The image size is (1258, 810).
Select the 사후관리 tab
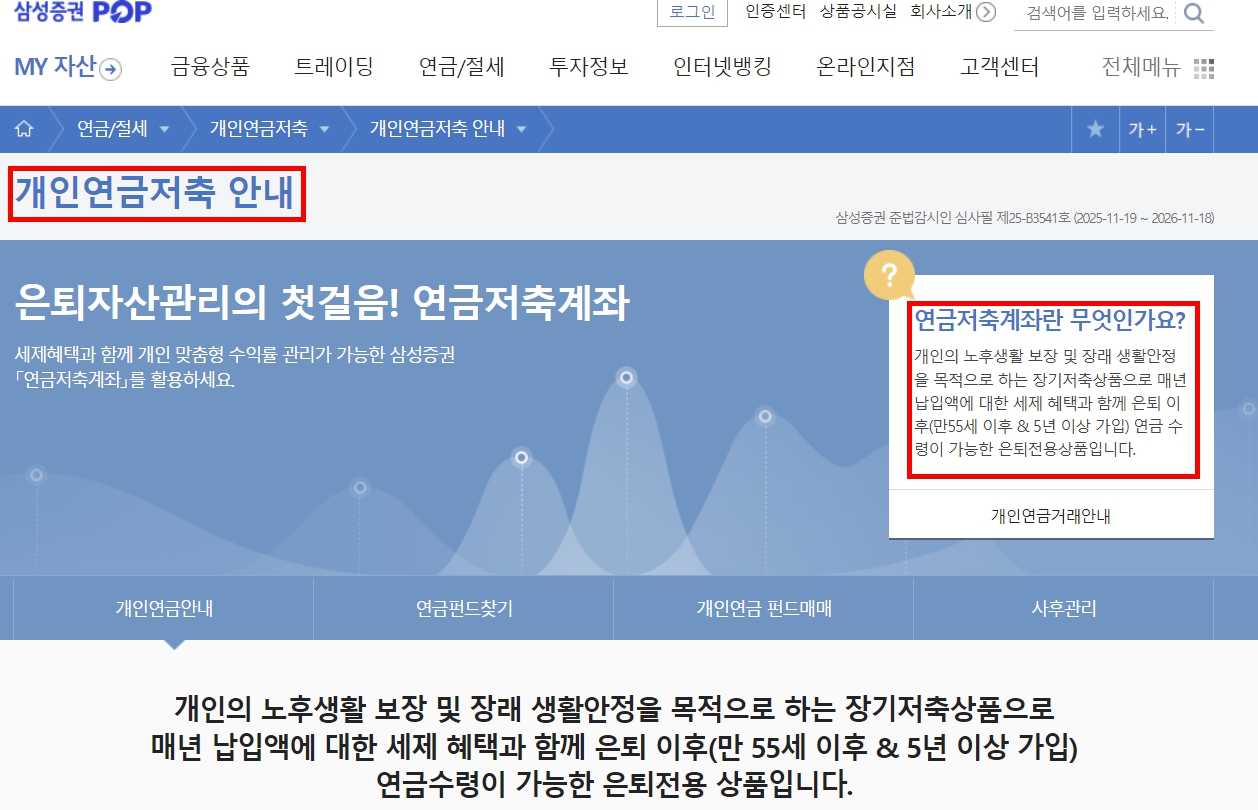(1064, 608)
